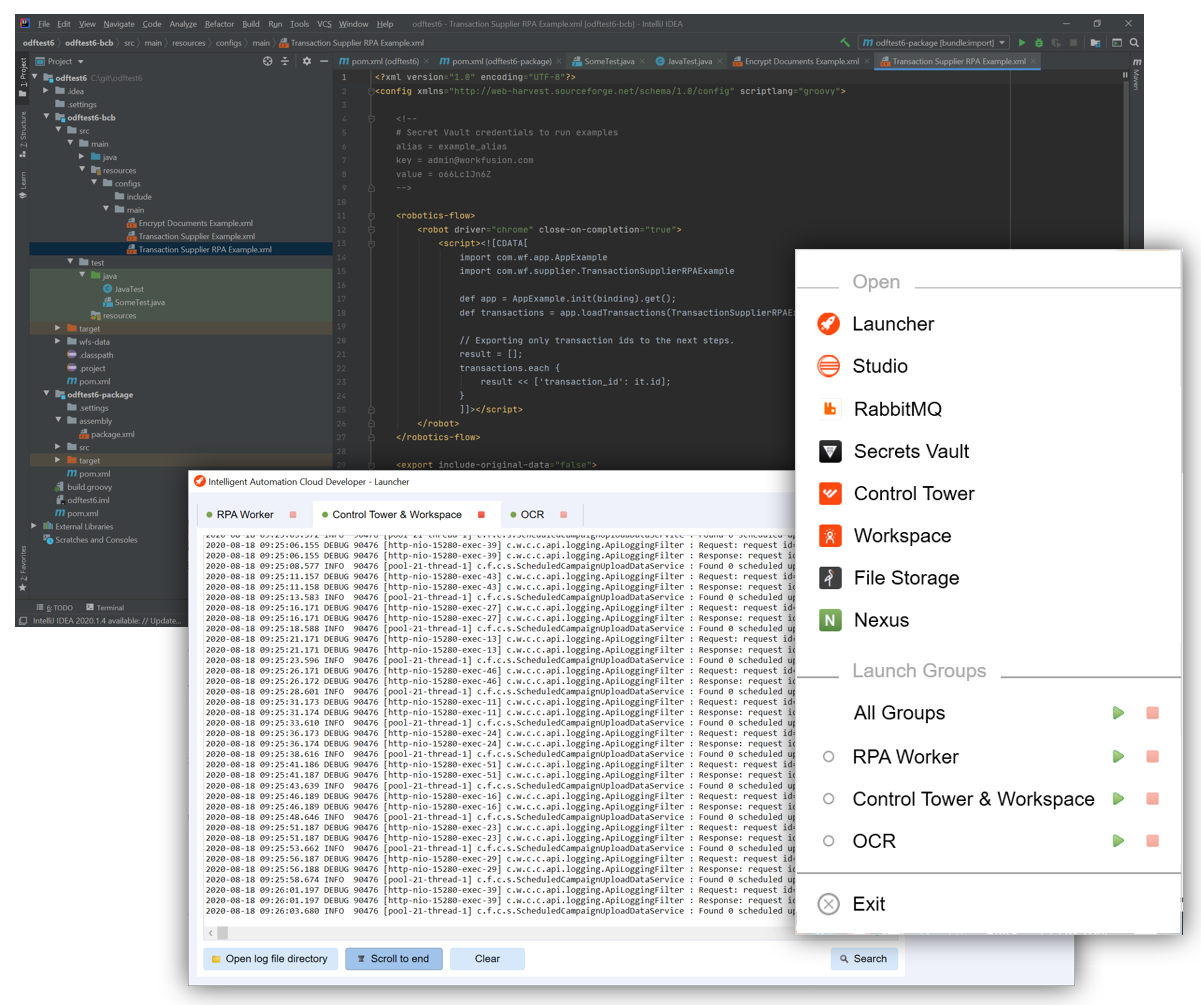Stop Control Tower & Workspace group in menu
This screenshot has width=1201, height=1005.
1152,799
